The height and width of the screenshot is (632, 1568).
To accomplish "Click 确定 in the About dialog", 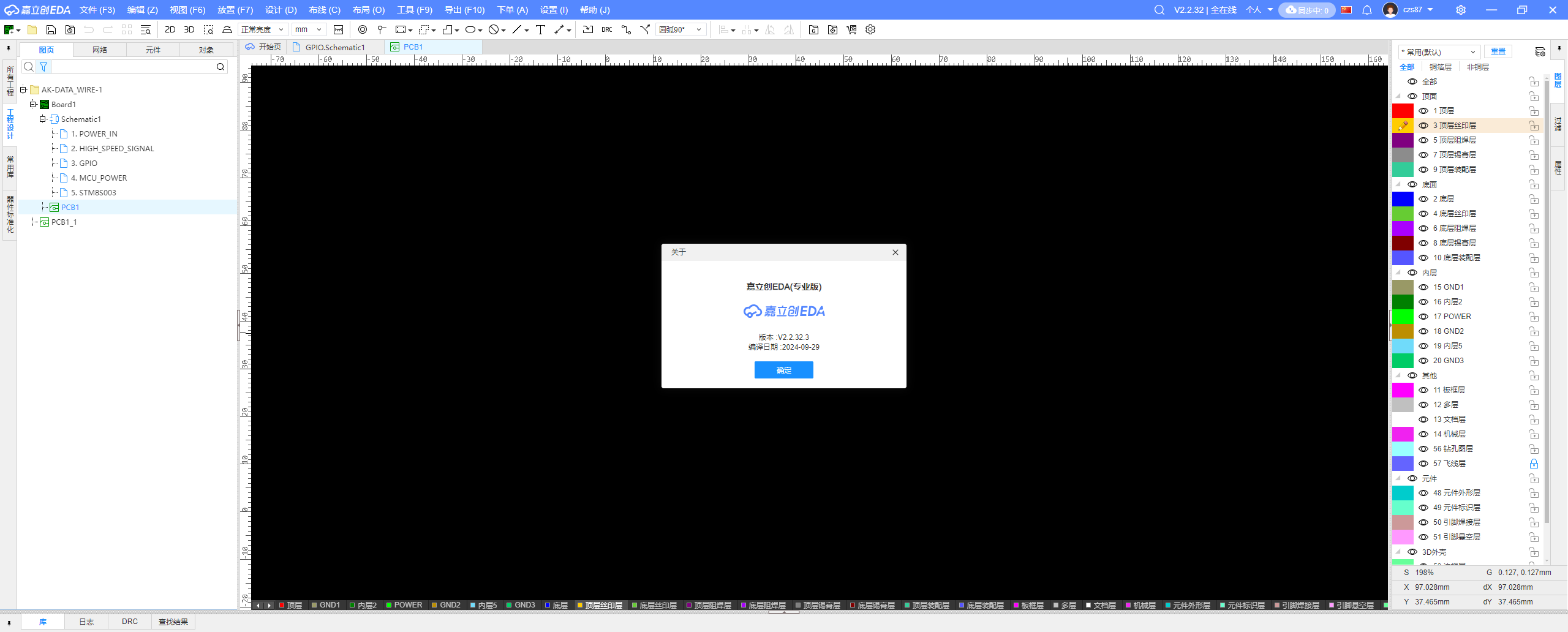I will click(783, 370).
